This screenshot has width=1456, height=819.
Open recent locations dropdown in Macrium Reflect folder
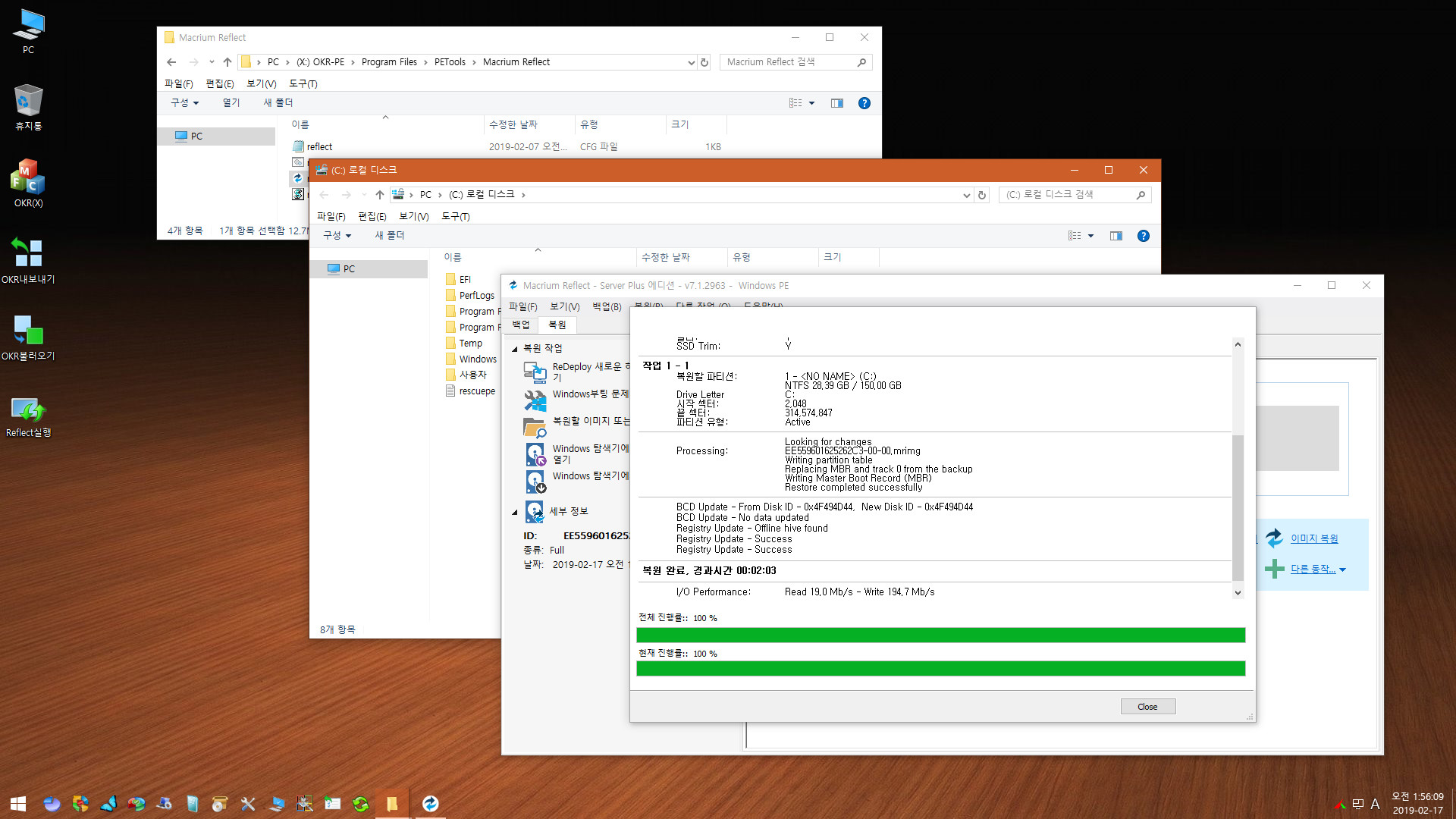point(212,62)
